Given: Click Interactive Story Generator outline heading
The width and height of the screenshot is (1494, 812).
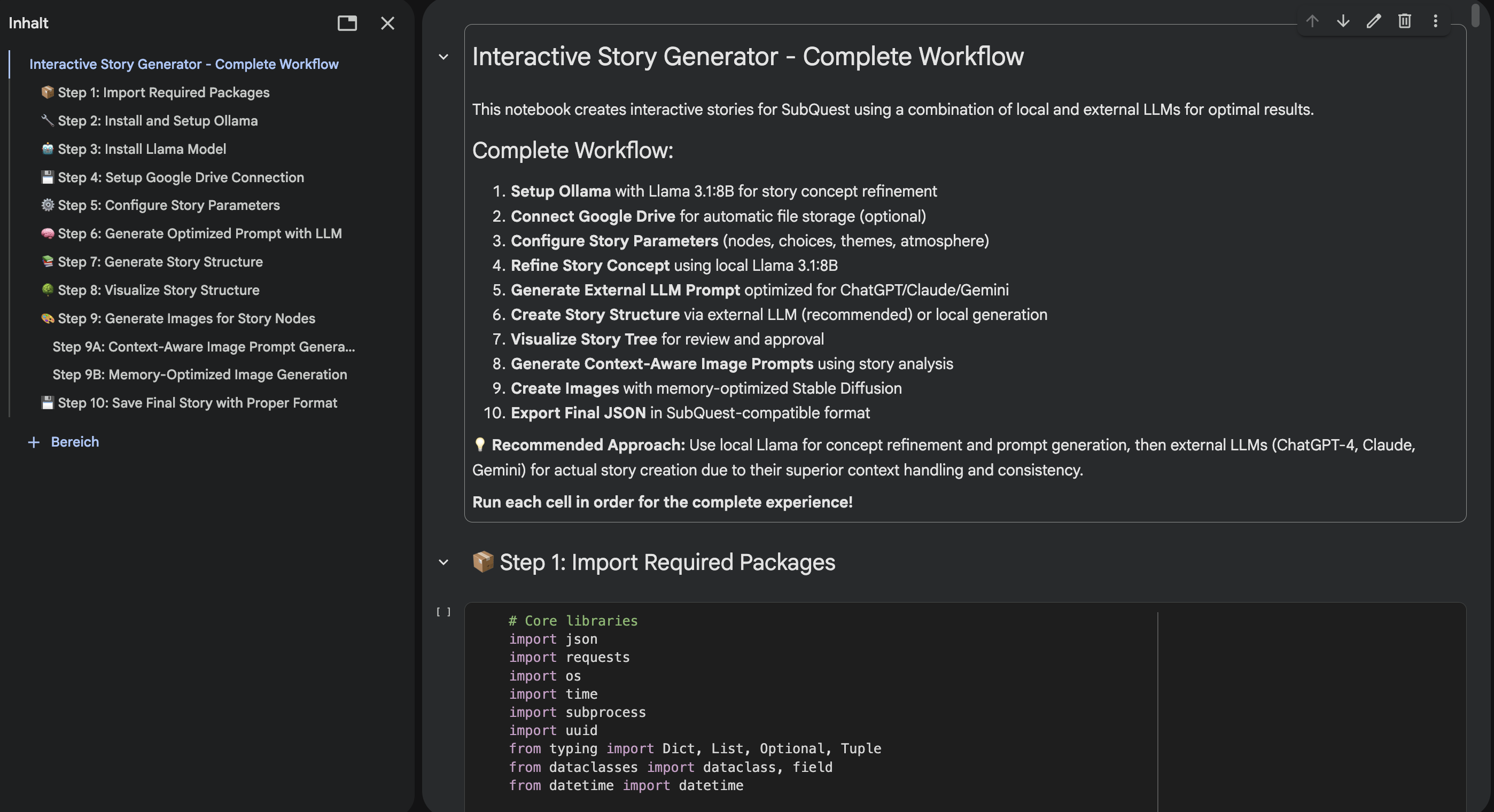Looking at the screenshot, I should [x=184, y=64].
